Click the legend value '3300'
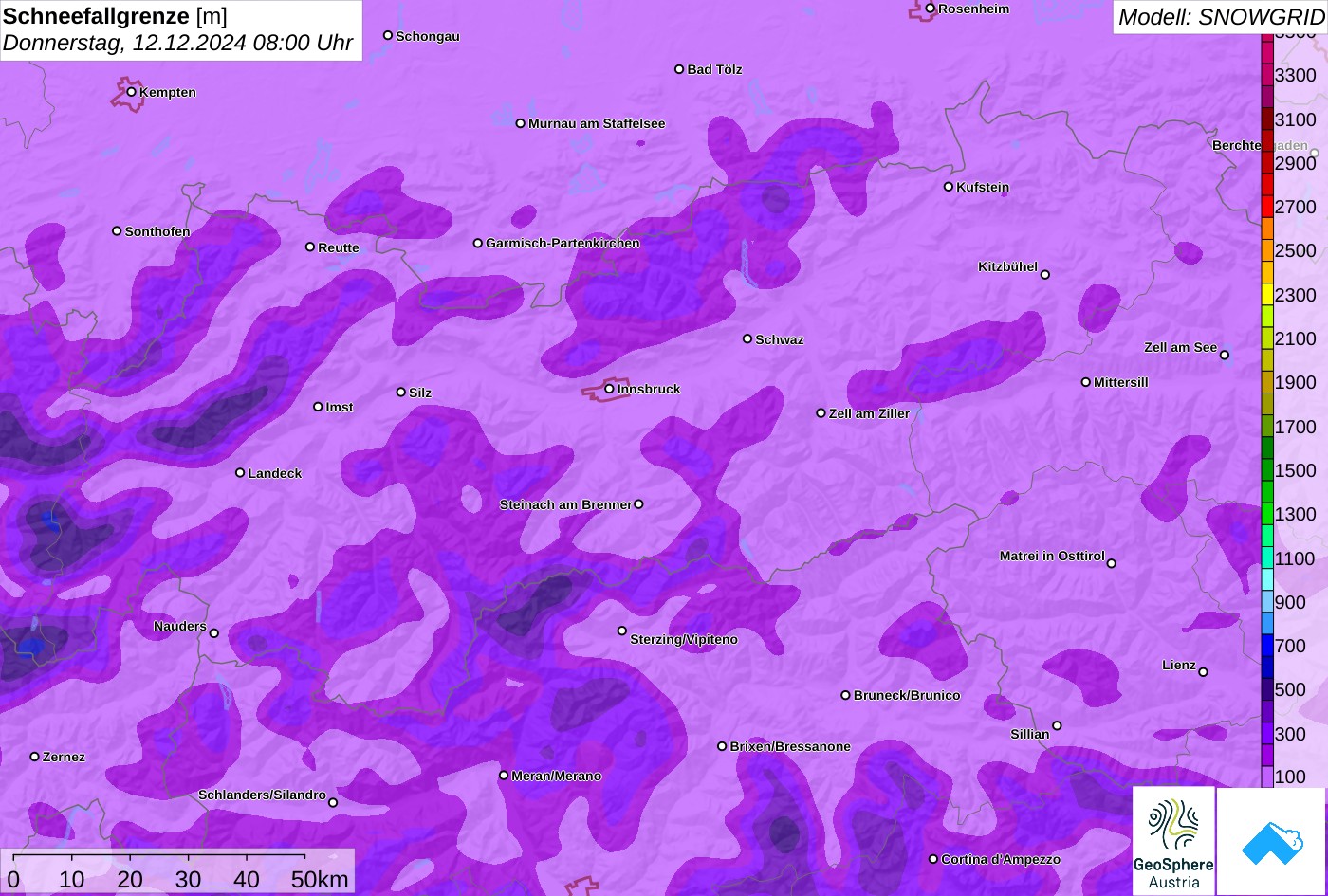 [x=1296, y=75]
